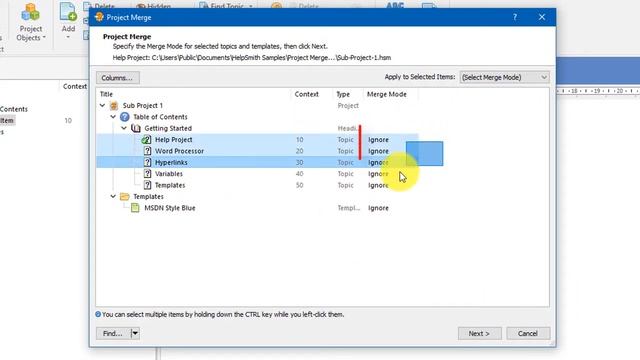
Task: Click the Word Processor topic icon
Action: coord(147,151)
